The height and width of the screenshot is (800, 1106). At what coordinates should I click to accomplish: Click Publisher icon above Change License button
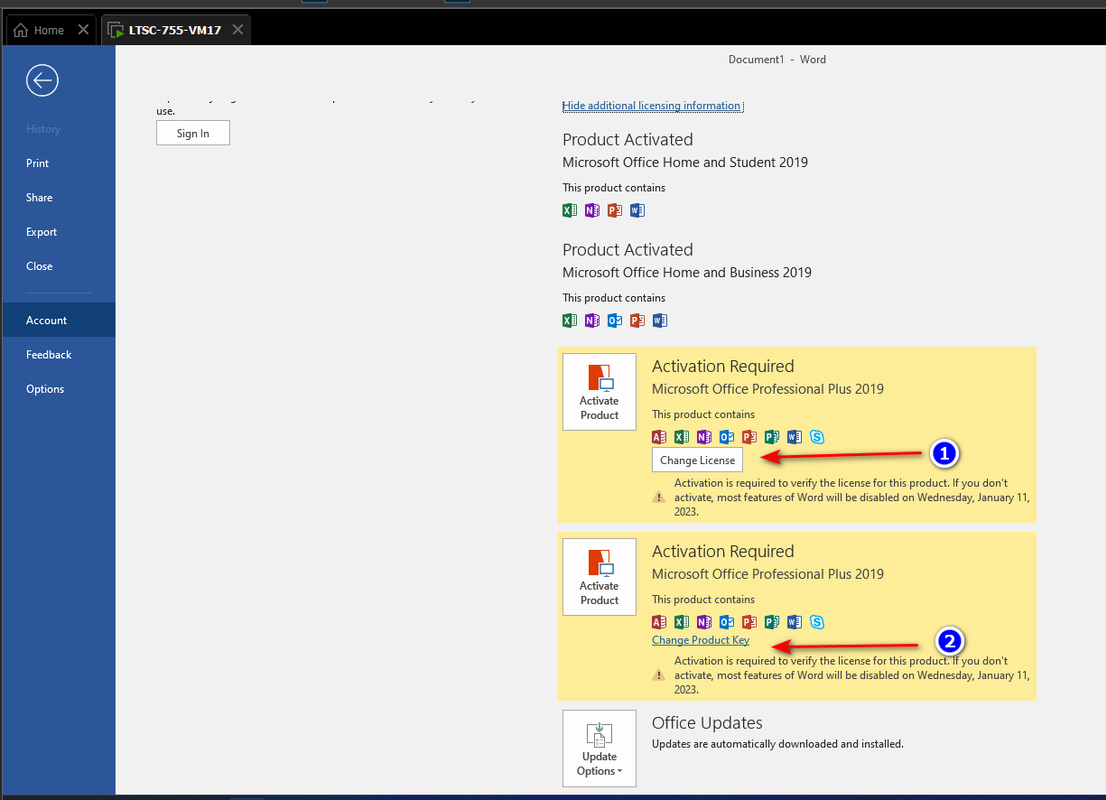tap(772, 437)
